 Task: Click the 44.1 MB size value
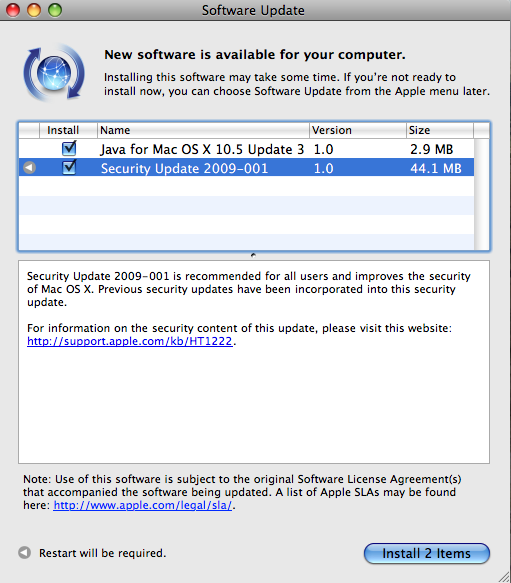436,168
